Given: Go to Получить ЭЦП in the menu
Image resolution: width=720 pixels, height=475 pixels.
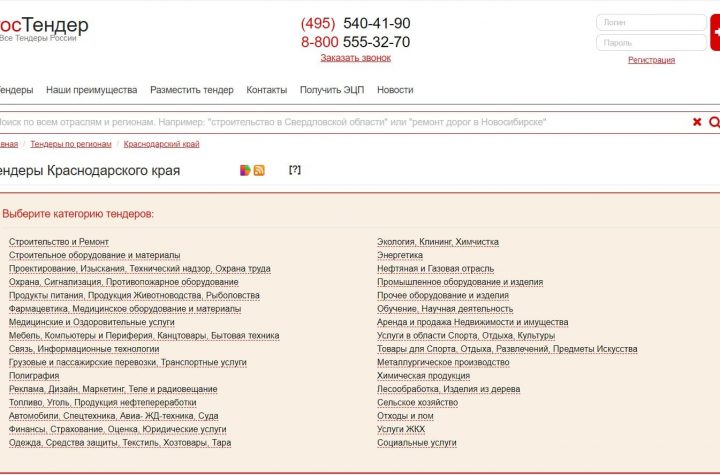Looking at the screenshot, I should click(331, 90).
